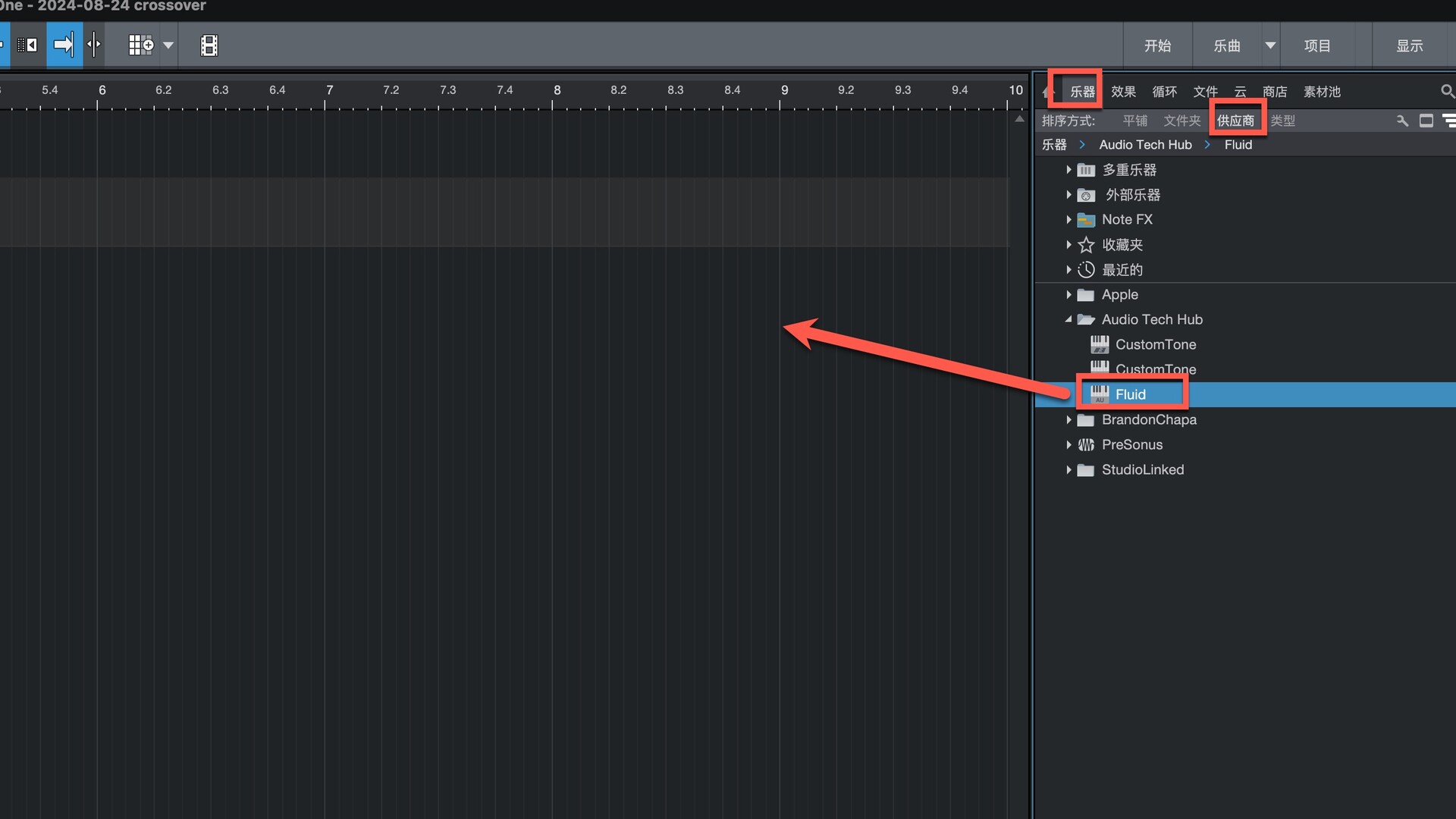1456x819 pixels.
Task: Expand the 收藏夹 triangle
Action: click(x=1068, y=245)
